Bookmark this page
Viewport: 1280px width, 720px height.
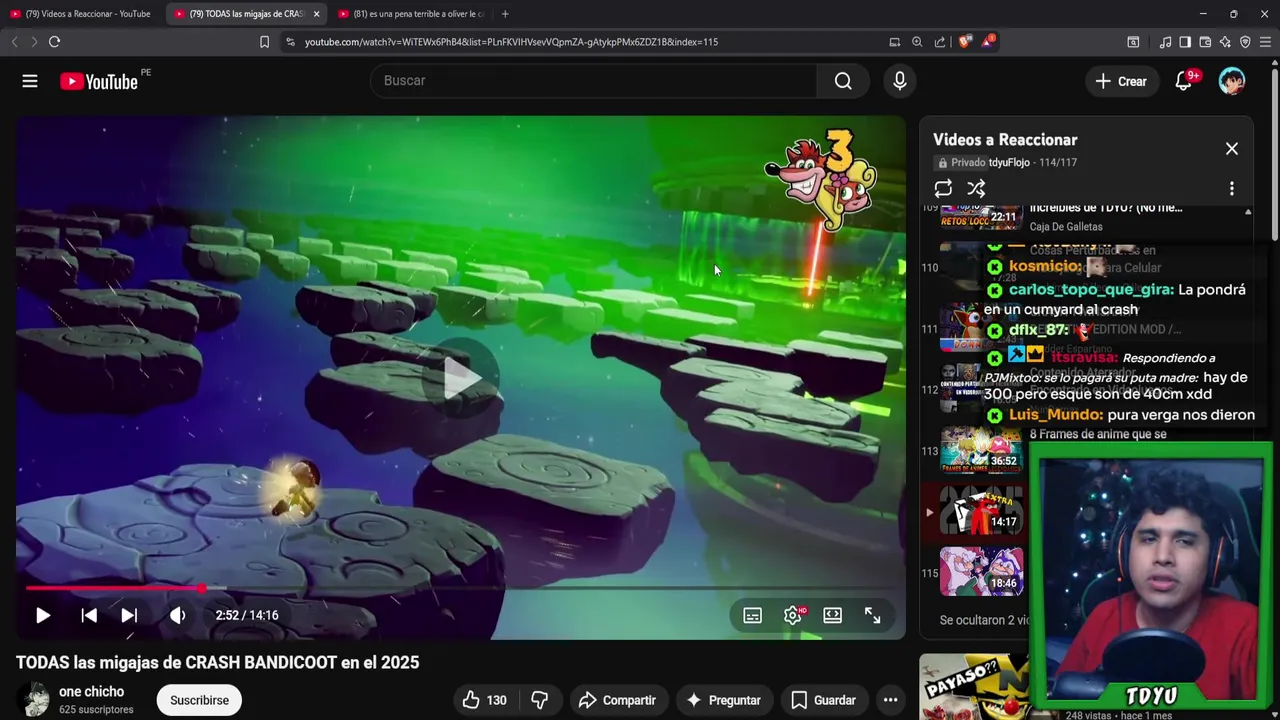[264, 42]
